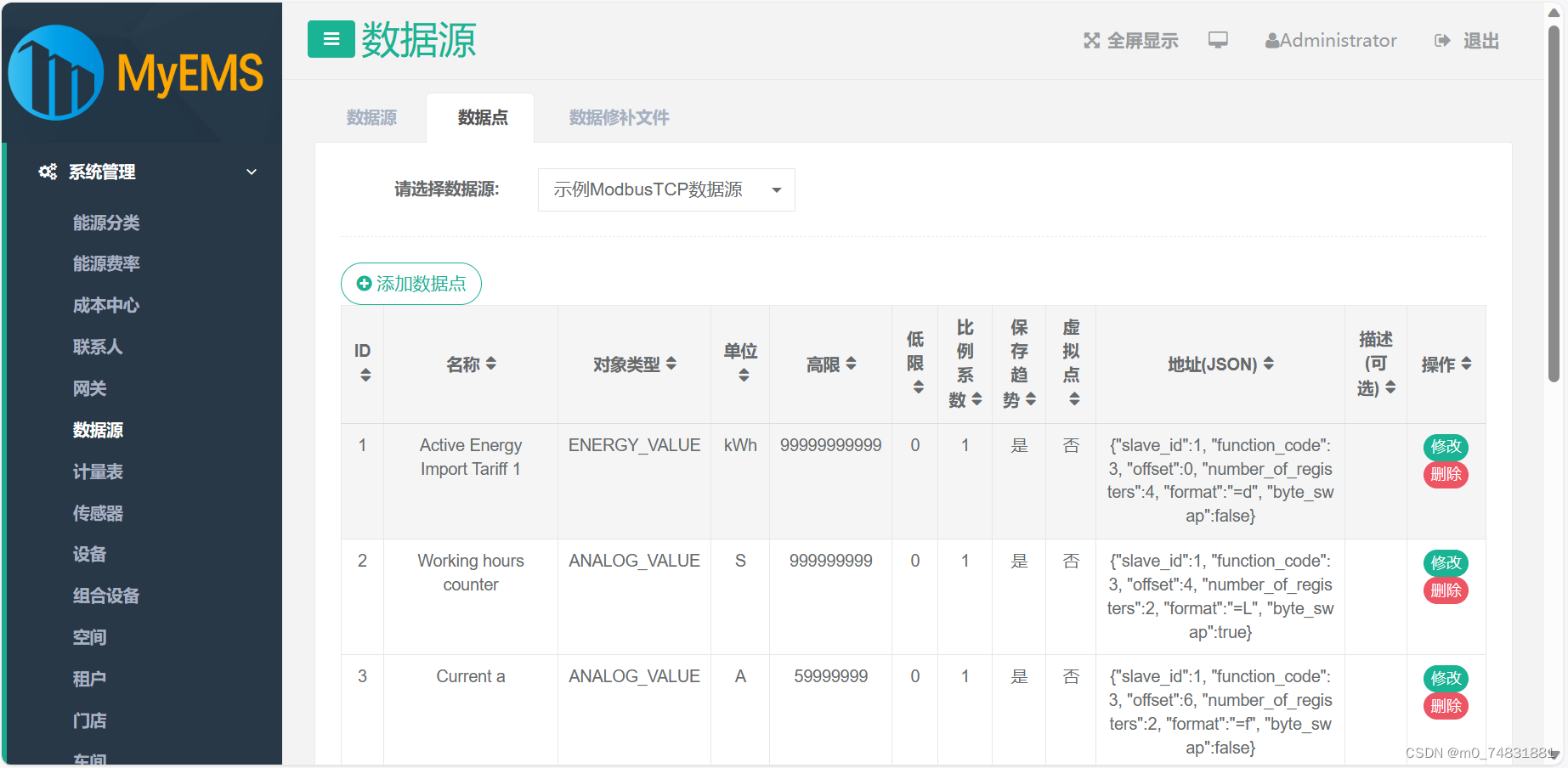The image size is (1568, 768).
Task: Click the plus icon on 添加数据点
Action: [x=363, y=284]
